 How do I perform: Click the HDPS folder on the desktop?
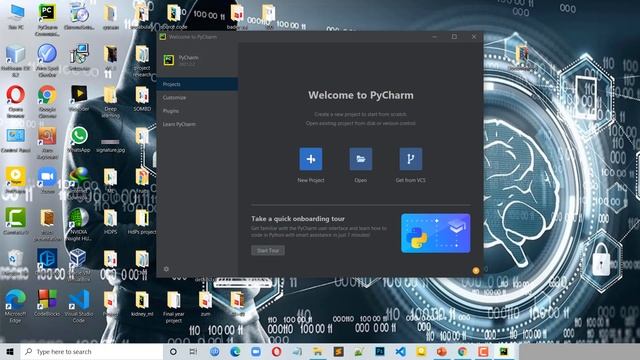click(x=110, y=221)
